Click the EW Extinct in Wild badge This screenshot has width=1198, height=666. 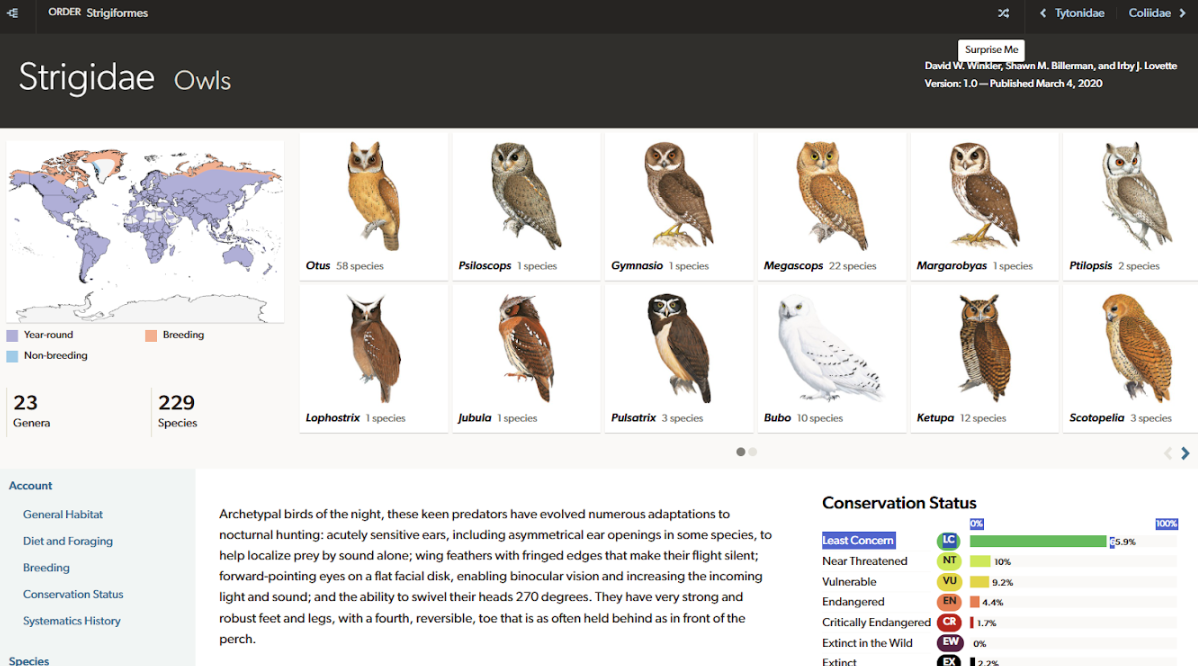pyautogui.click(x=948, y=643)
